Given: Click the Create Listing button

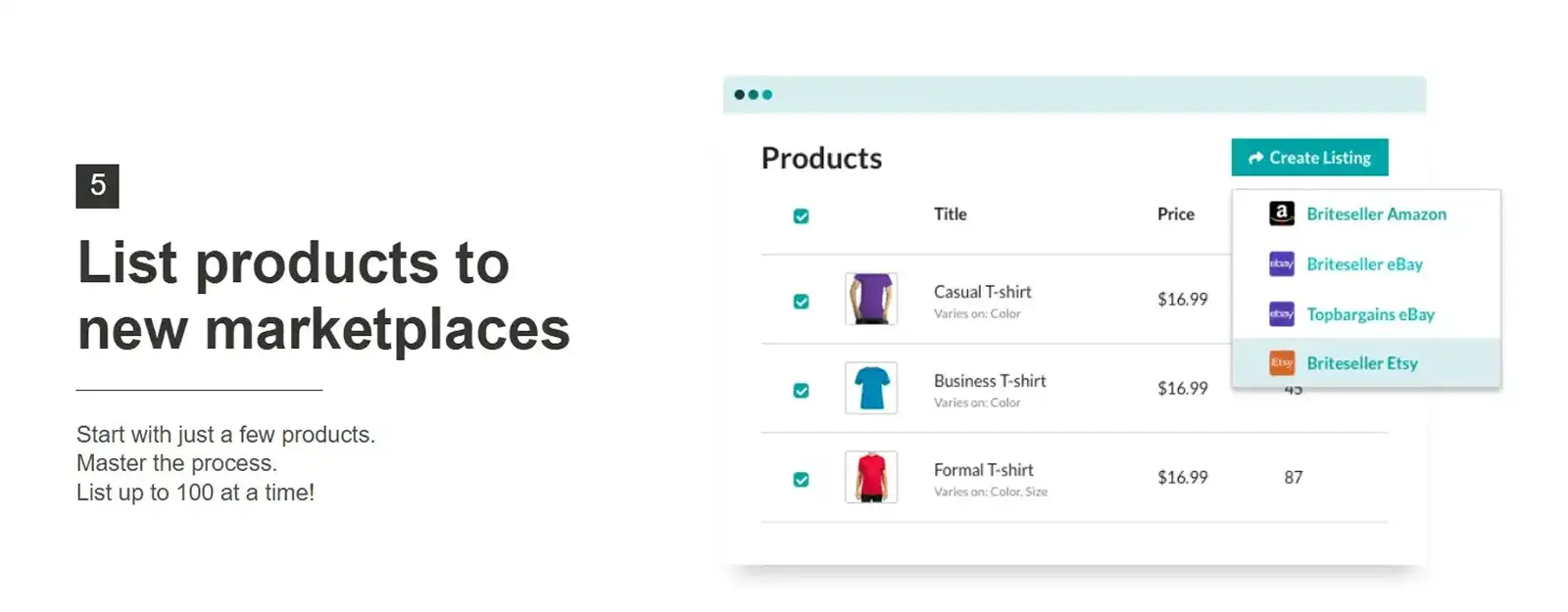Looking at the screenshot, I should [x=1309, y=157].
